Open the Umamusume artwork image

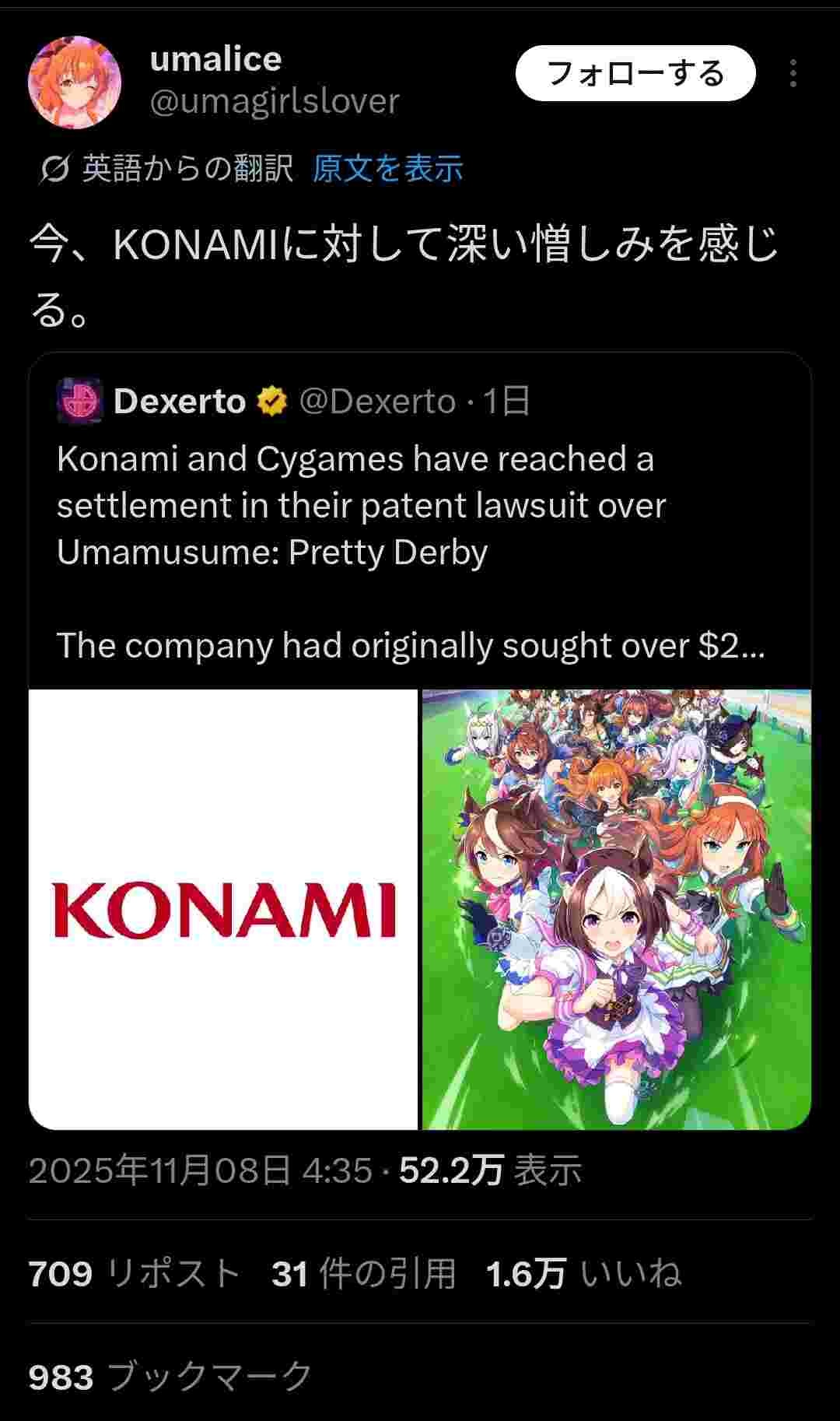pos(617,909)
